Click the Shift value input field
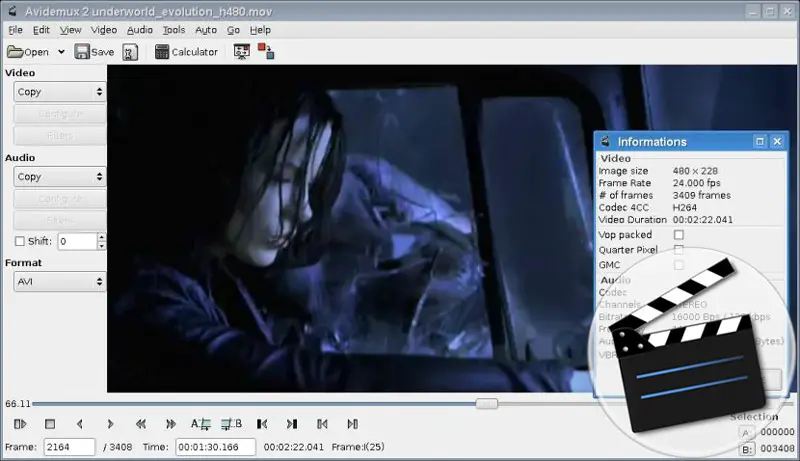This screenshot has width=800, height=461. 77,241
